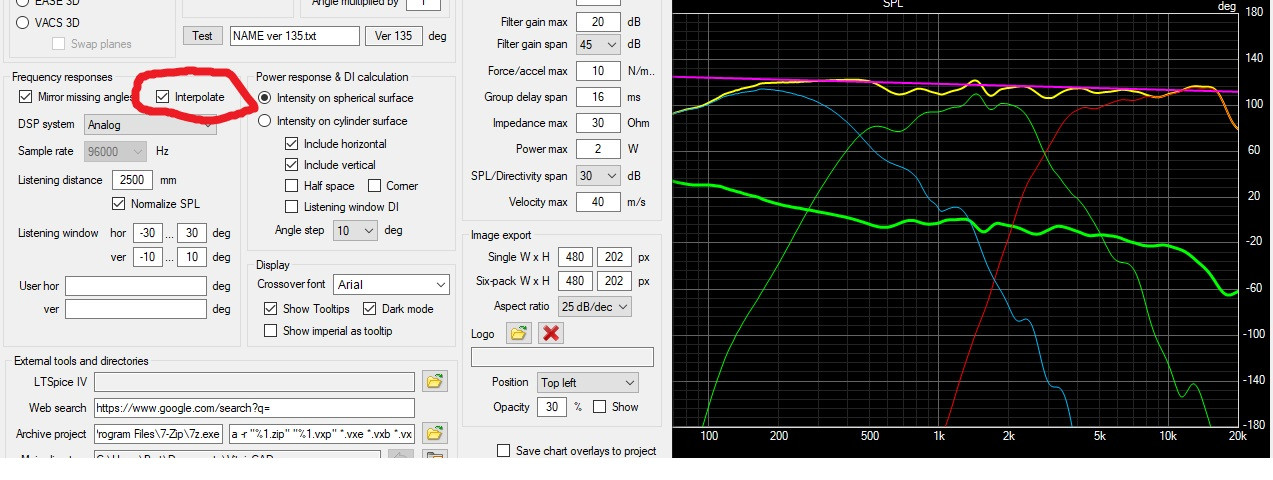Select Intensity on spherical surface

click(265, 98)
